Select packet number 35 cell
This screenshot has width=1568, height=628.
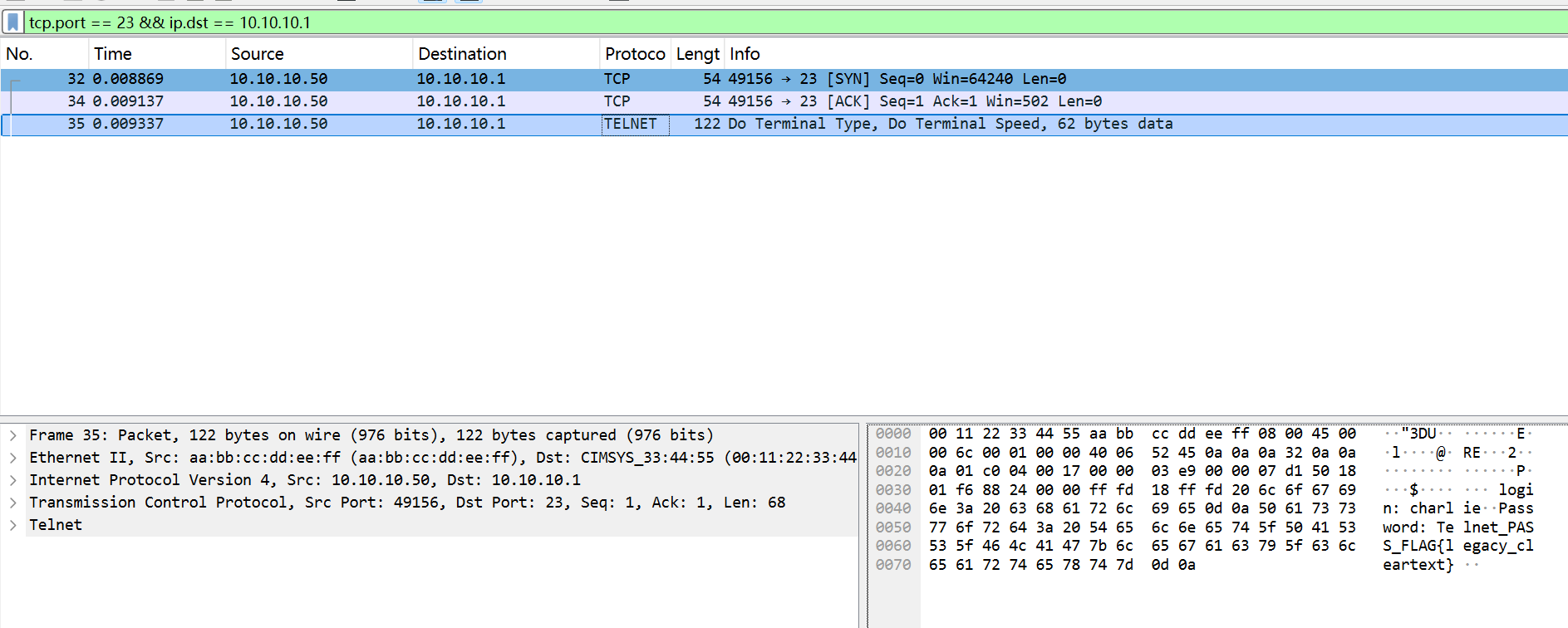(x=76, y=124)
